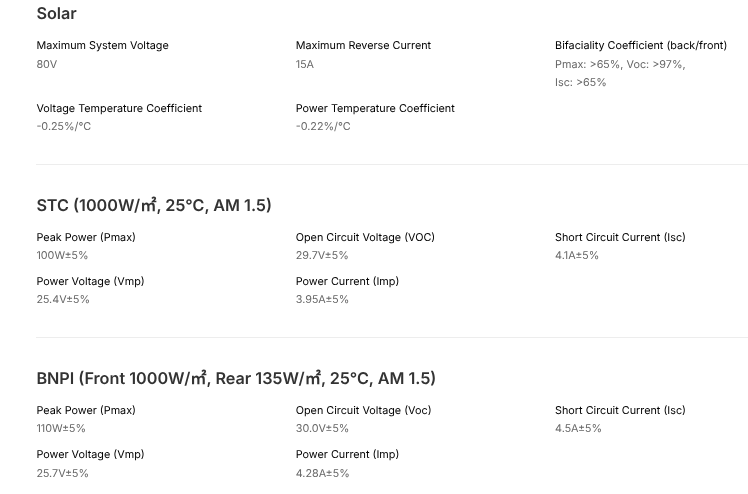Screen dimensions: 748x494
Task: Select the 30.0V±5% open circuit voltage value
Action: [x=322, y=429]
